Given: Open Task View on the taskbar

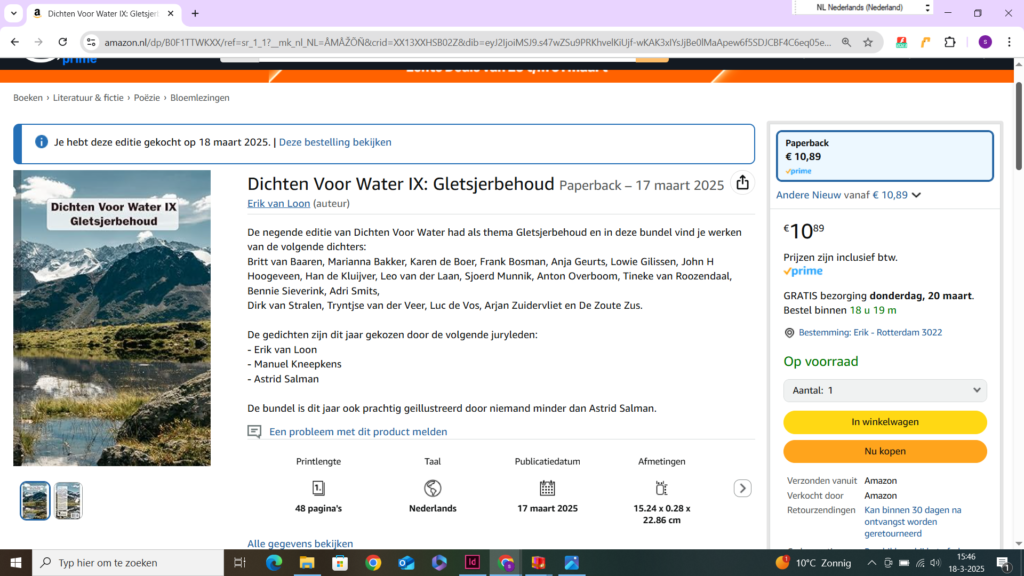Looking at the screenshot, I should pyautogui.click(x=240, y=562).
